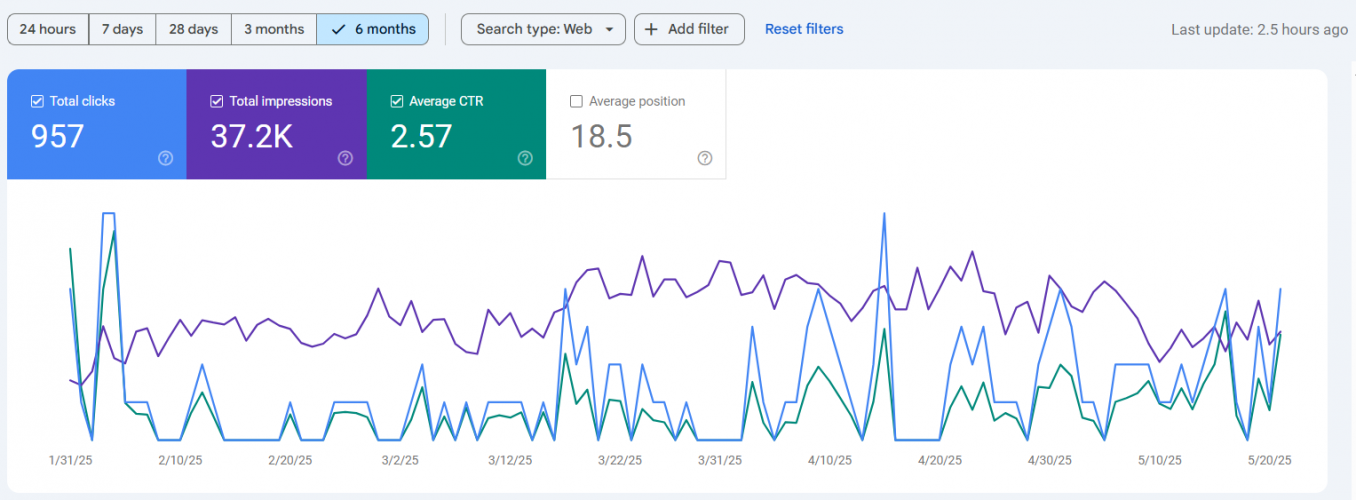Screen dimensions: 1356x500
Task: Click the 3/22/25 date on chart axis
Action: coord(620,460)
